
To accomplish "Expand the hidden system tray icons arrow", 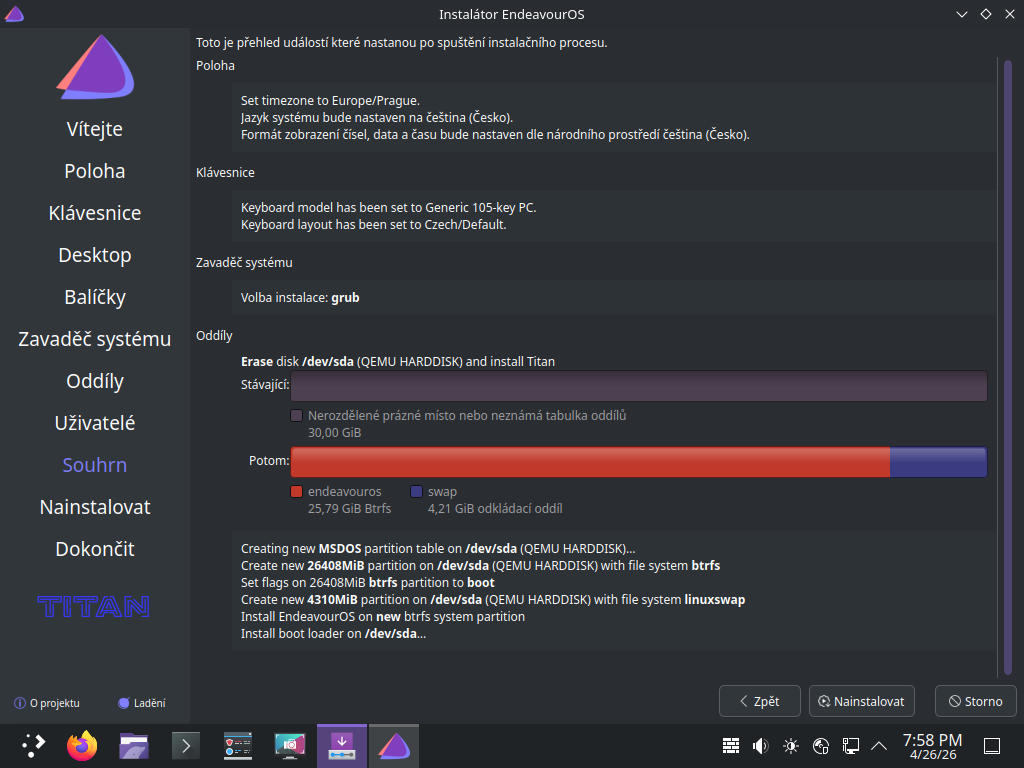I will pos(880,745).
